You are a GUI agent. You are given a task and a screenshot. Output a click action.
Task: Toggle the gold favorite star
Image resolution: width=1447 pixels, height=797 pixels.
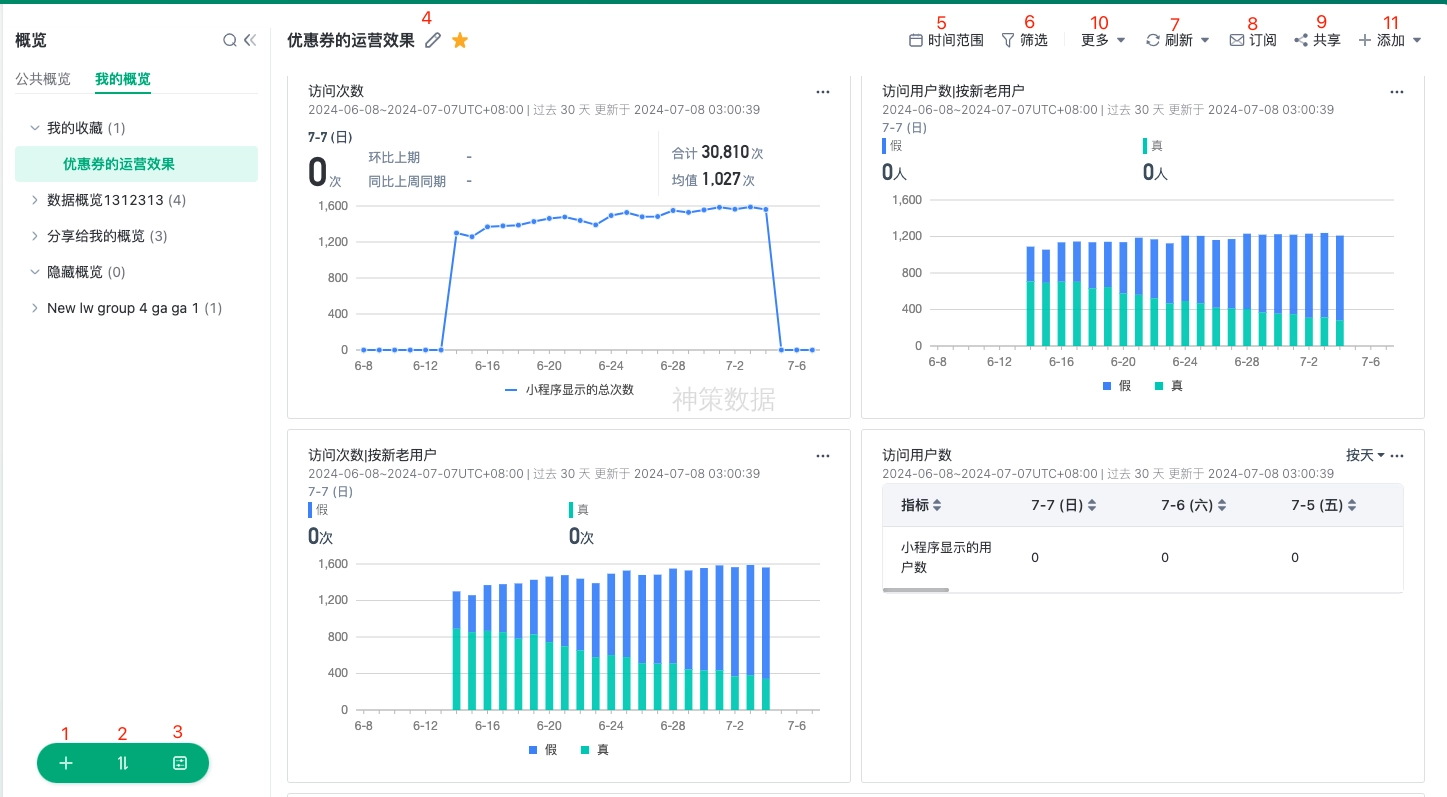(460, 40)
